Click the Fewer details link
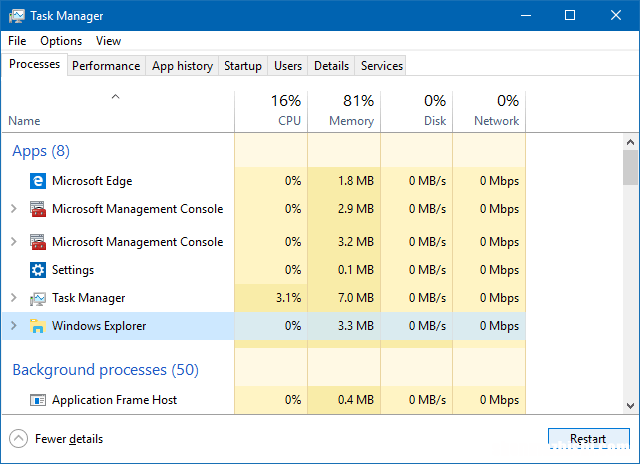The width and height of the screenshot is (640, 464). (x=69, y=439)
